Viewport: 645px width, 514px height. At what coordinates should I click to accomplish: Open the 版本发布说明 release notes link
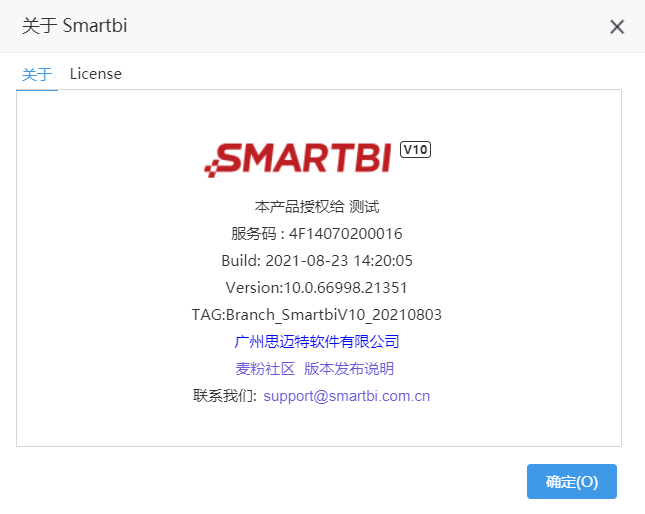(x=349, y=368)
